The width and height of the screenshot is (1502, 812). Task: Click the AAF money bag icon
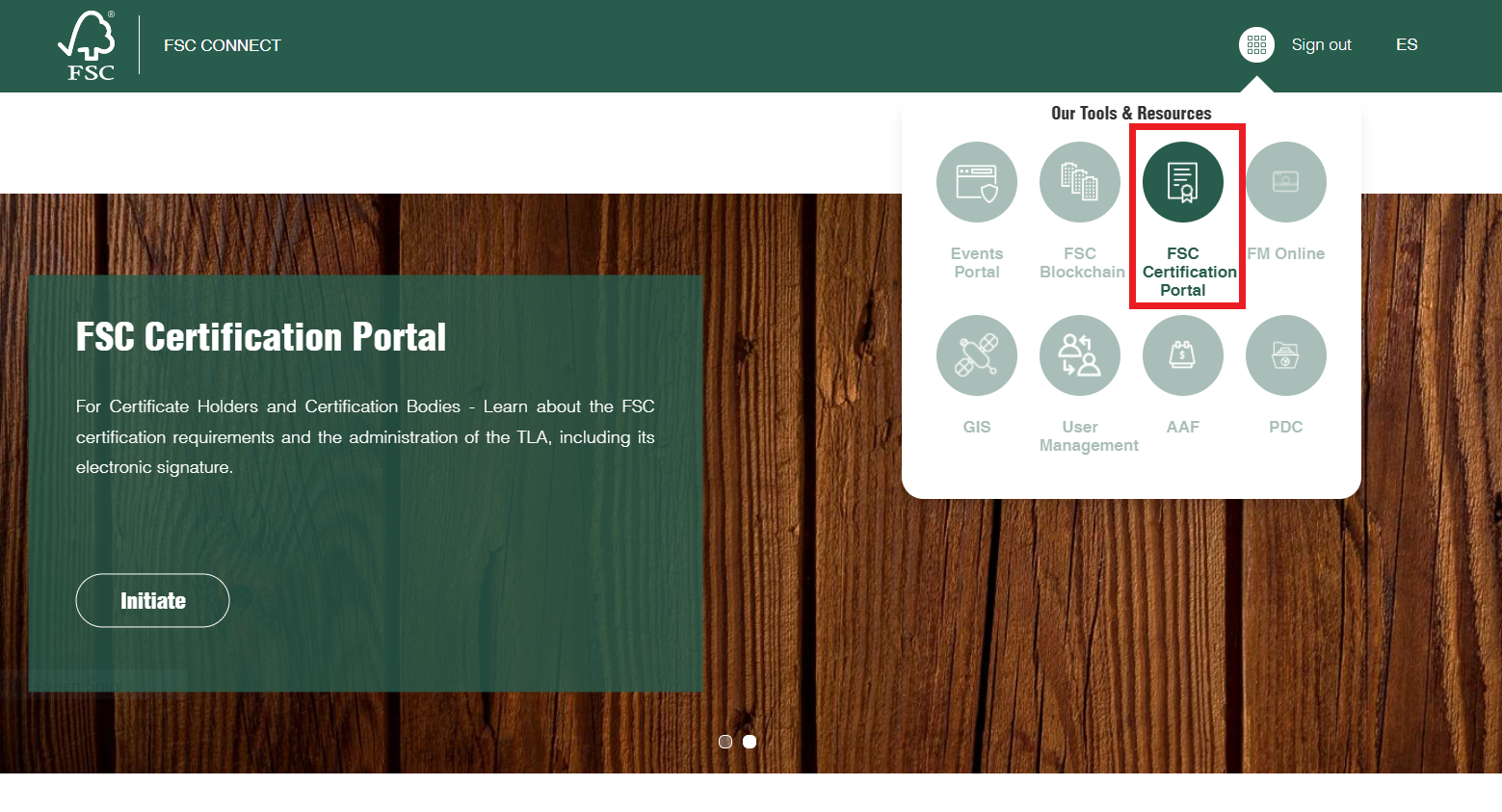[x=1182, y=355]
